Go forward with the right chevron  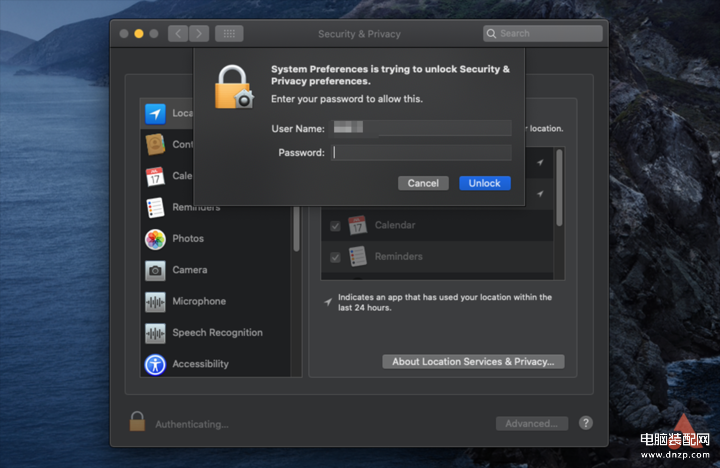[199, 34]
